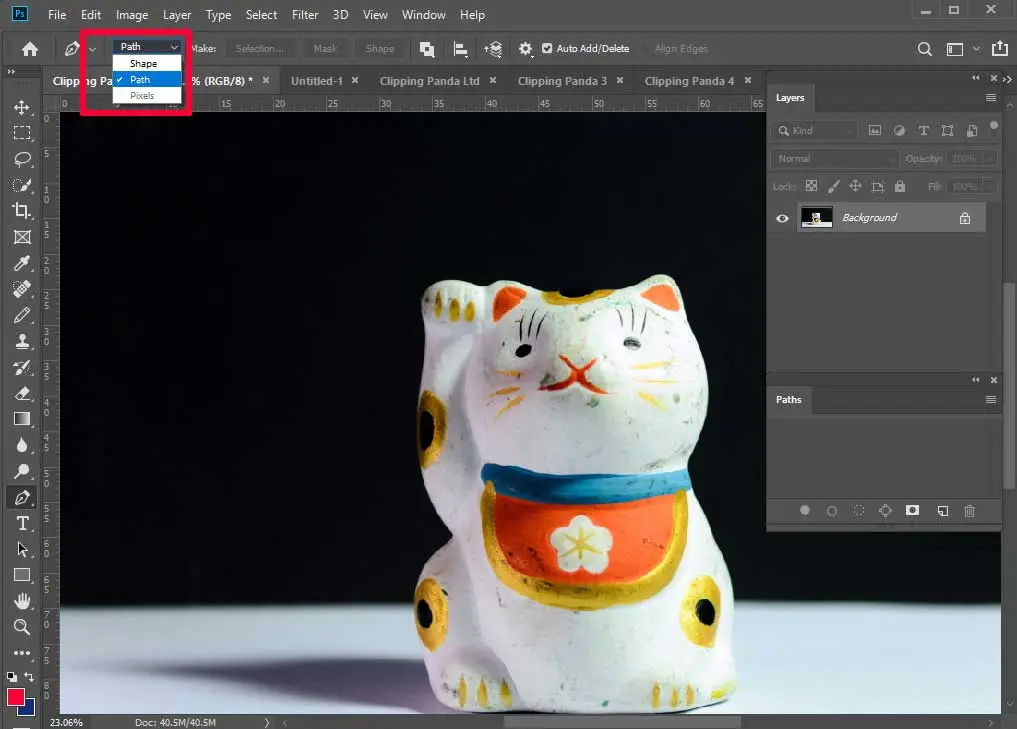Open the Filter menu
1017x729 pixels.
pyautogui.click(x=305, y=14)
